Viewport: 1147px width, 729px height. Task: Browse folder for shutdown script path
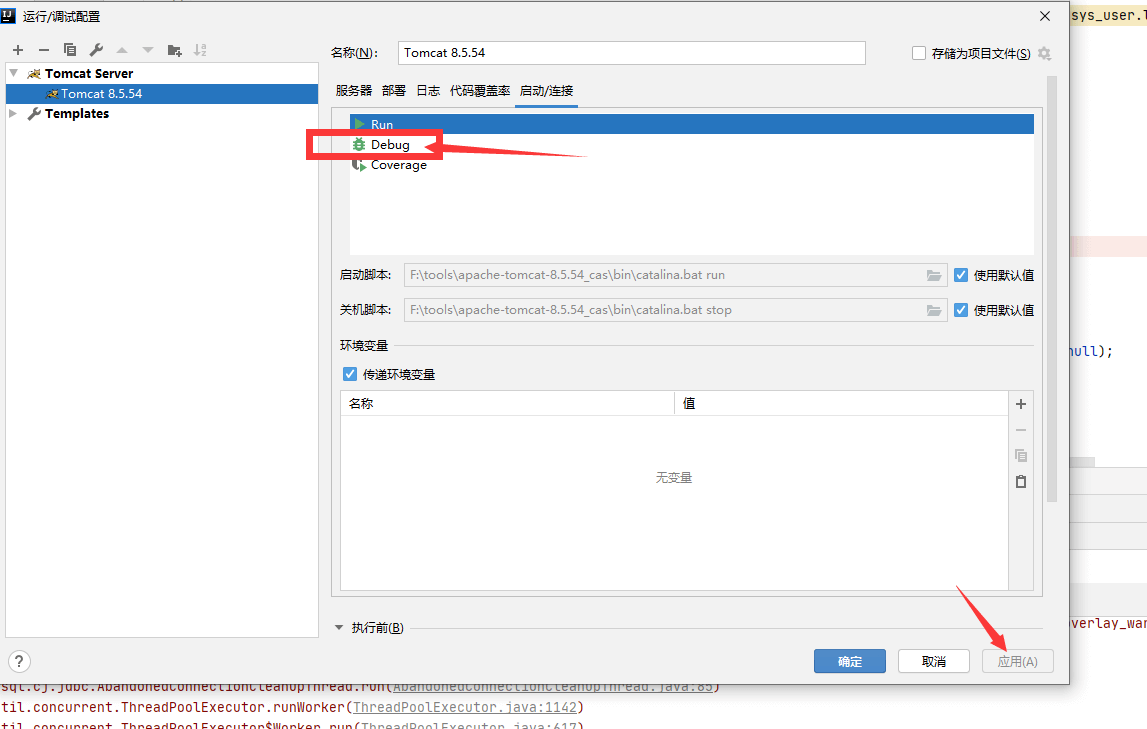934,310
